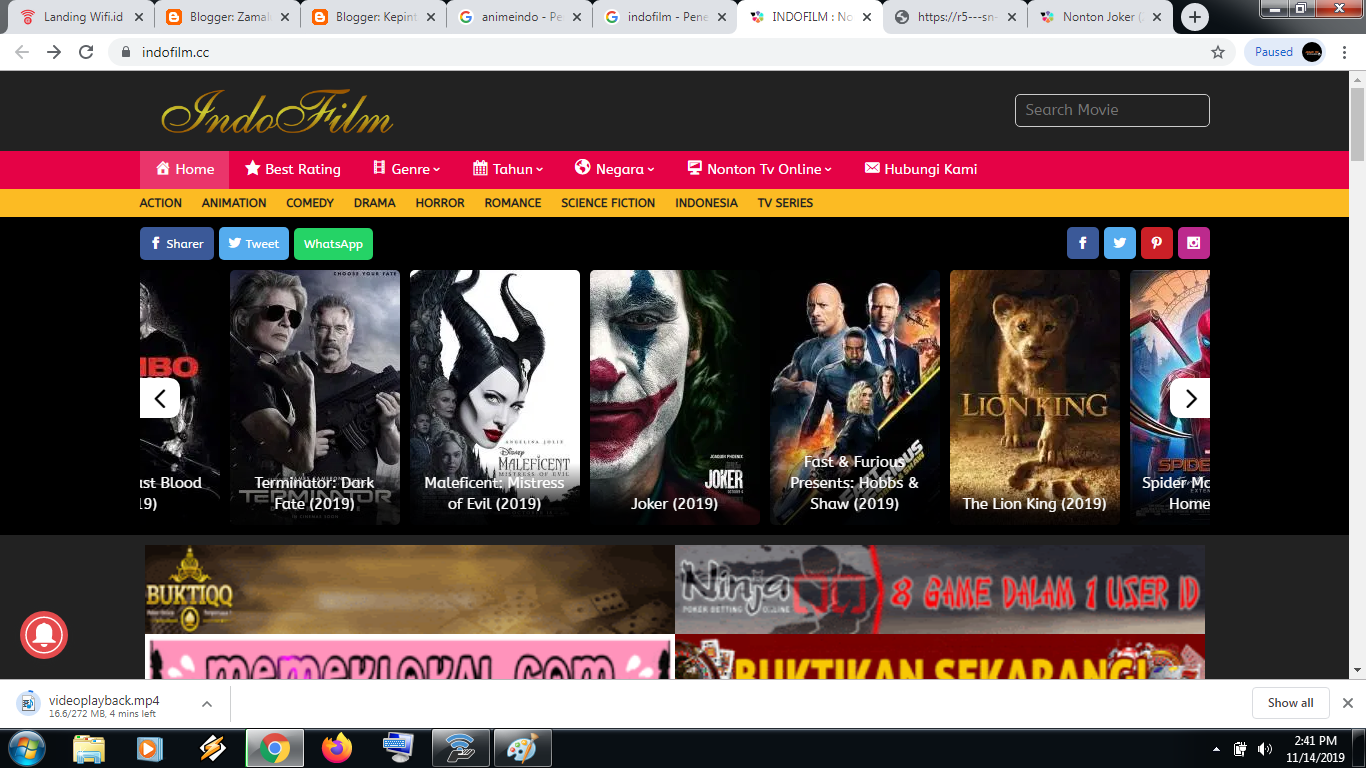Switch to the Blogger: Kepint tab
The image size is (1366, 768).
374,17
